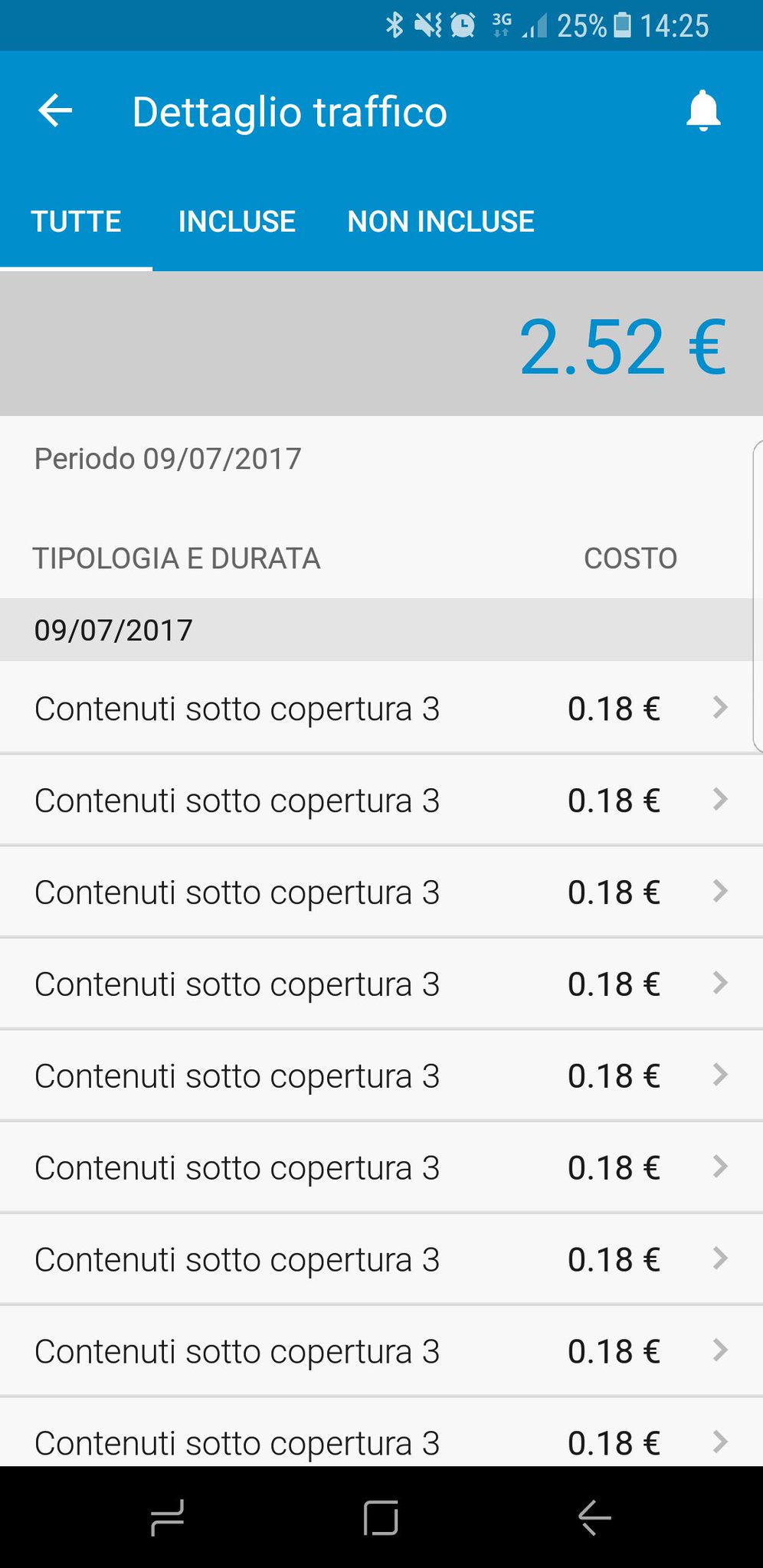
Task: Tap the battery icon in status bar
Action: click(x=623, y=25)
